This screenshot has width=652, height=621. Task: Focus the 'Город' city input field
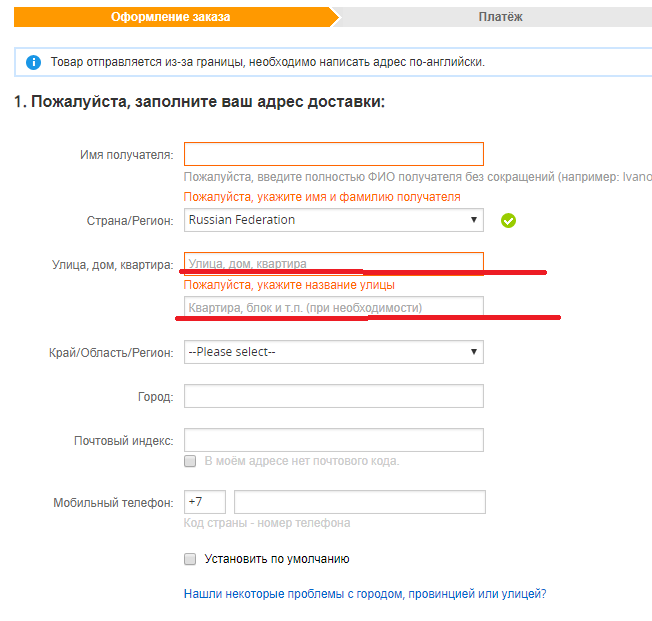[x=333, y=397]
